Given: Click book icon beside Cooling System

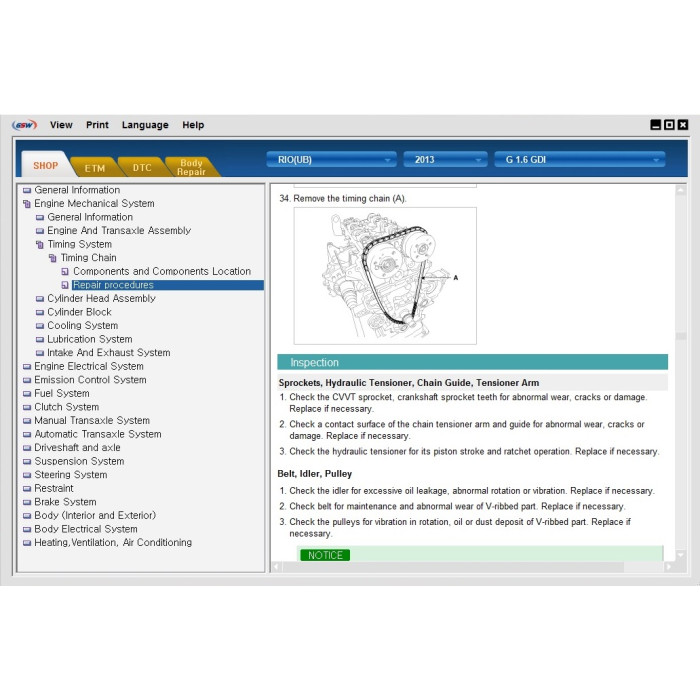Looking at the screenshot, I should click(40, 326).
